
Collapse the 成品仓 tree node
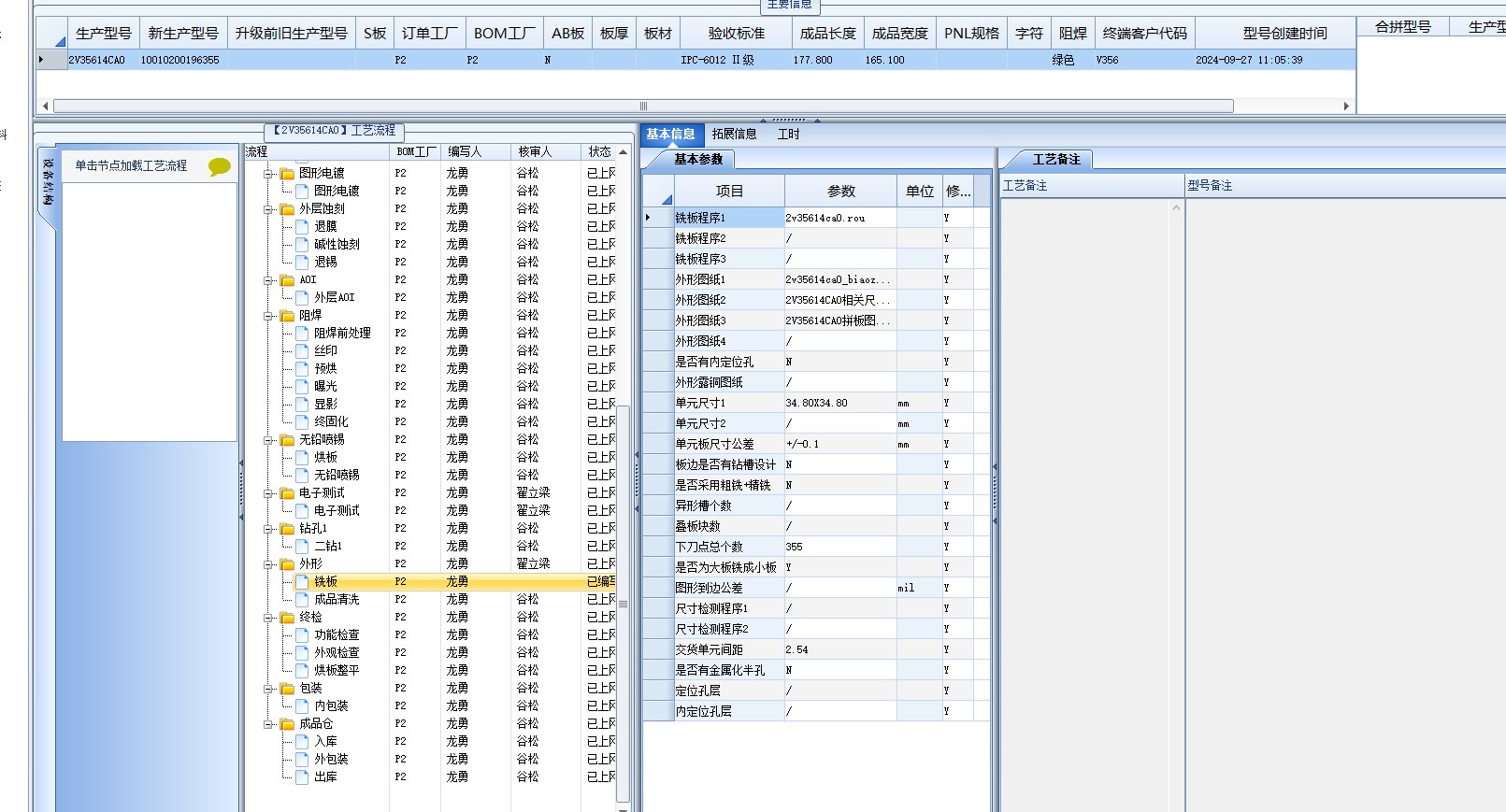tap(268, 724)
